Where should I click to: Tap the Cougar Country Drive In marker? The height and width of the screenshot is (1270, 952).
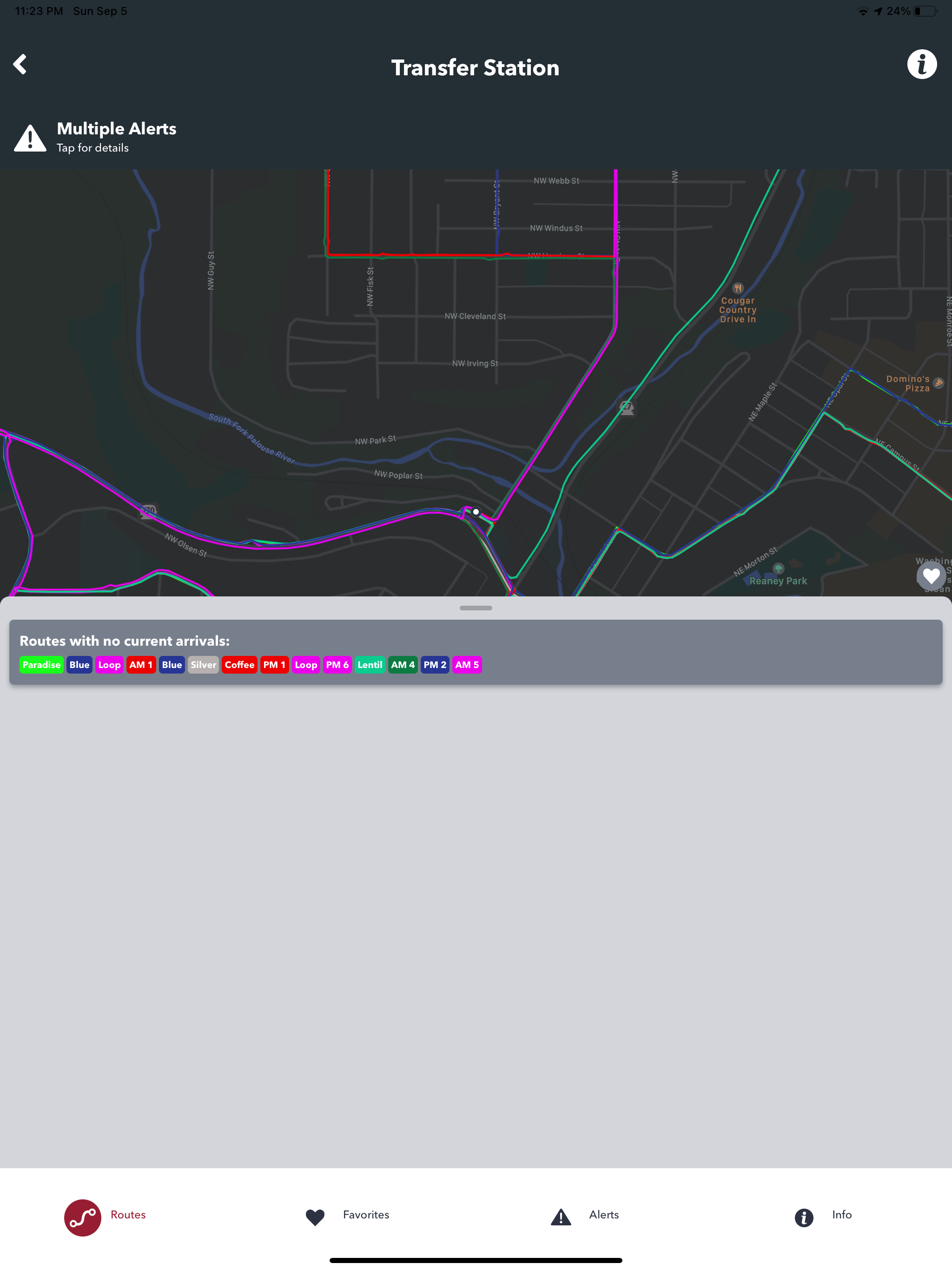click(738, 288)
